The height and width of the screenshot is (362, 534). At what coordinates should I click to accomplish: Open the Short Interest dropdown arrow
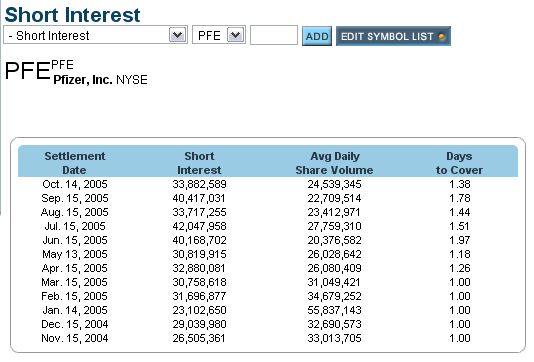[178, 35]
